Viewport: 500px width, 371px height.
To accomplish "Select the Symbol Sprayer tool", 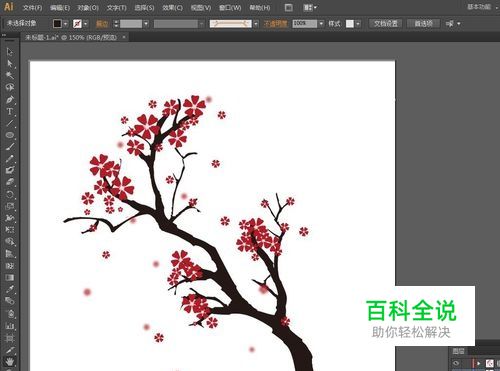I will tap(10, 313).
